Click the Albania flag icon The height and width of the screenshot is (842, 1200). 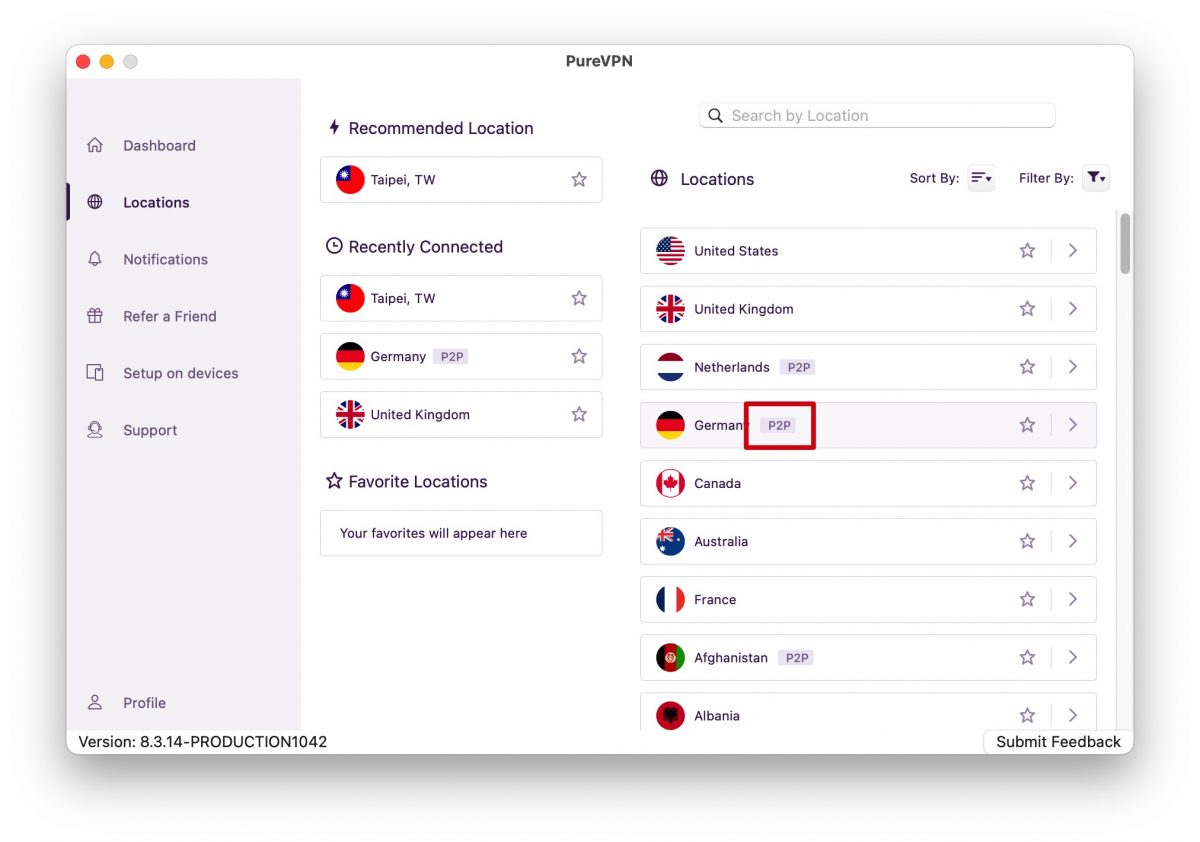[x=670, y=715]
